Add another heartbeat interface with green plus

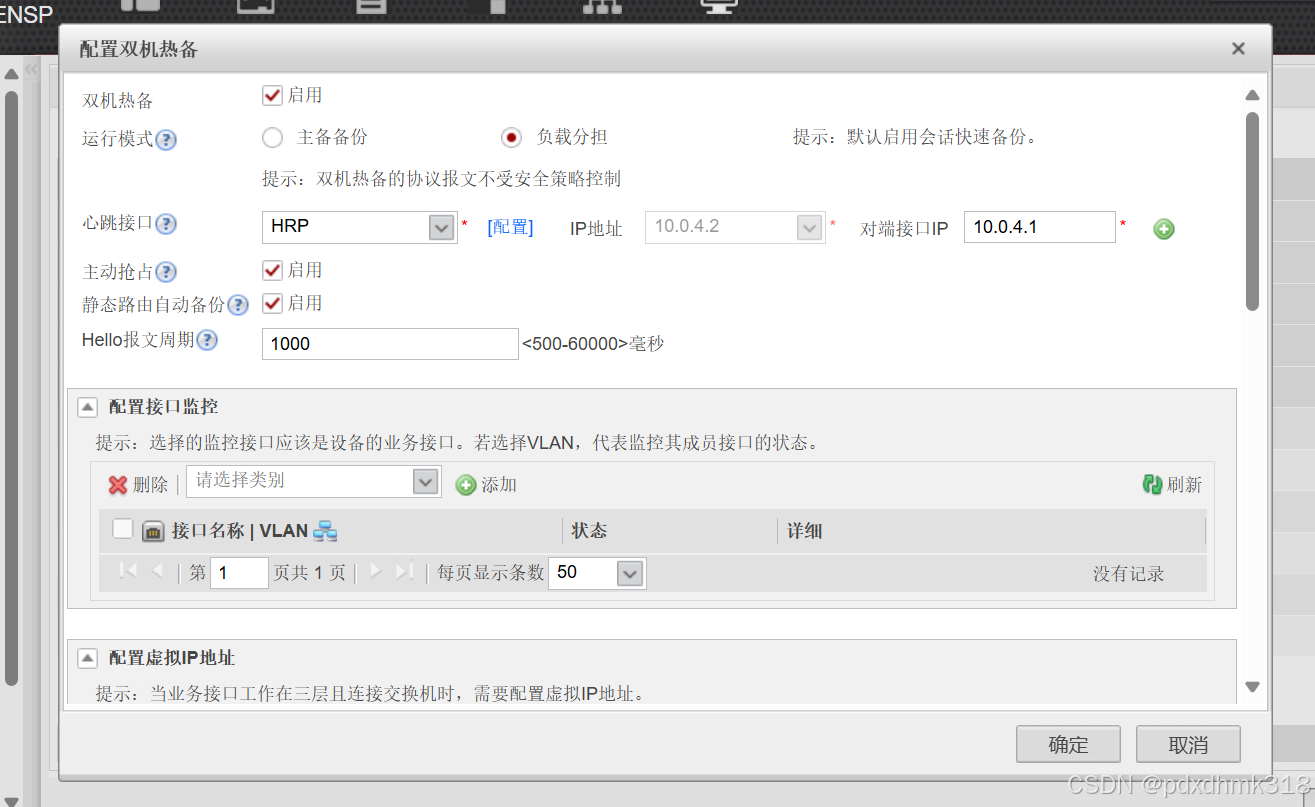(x=1163, y=229)
